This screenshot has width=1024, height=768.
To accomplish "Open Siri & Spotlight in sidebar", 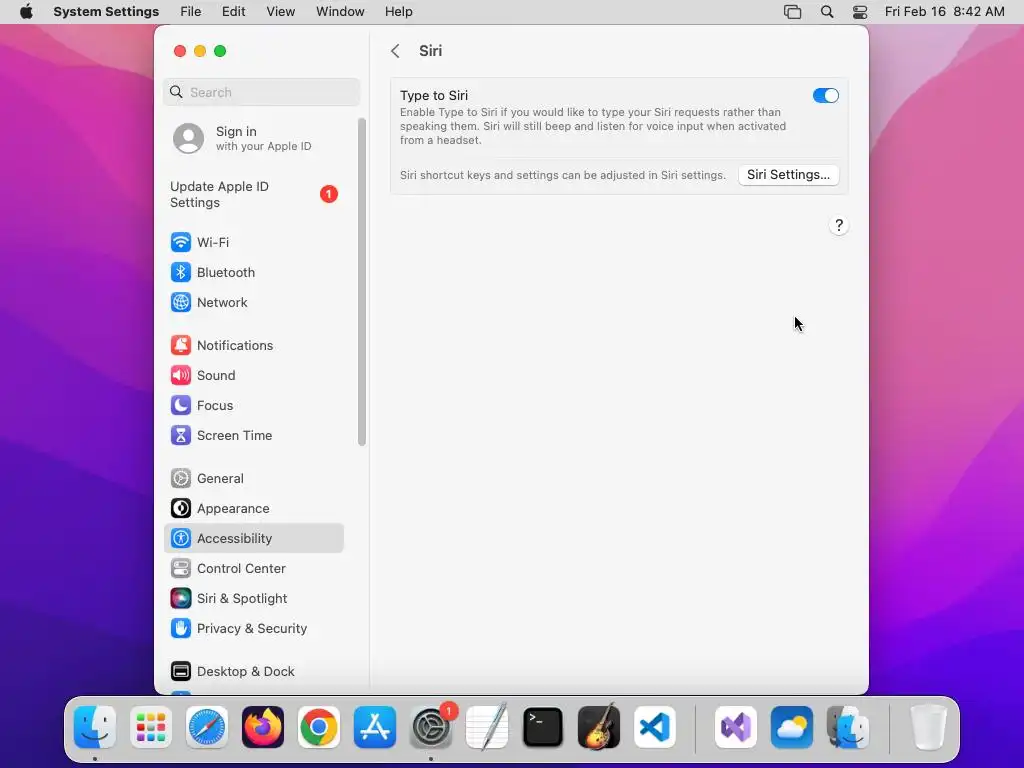I will [253, 599].
